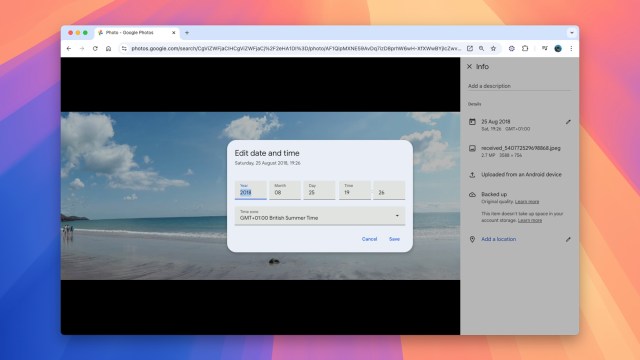This screenshot has height=360, width=640.
Task: Go to the browser home page icon
Action: [x=109, y=49]
